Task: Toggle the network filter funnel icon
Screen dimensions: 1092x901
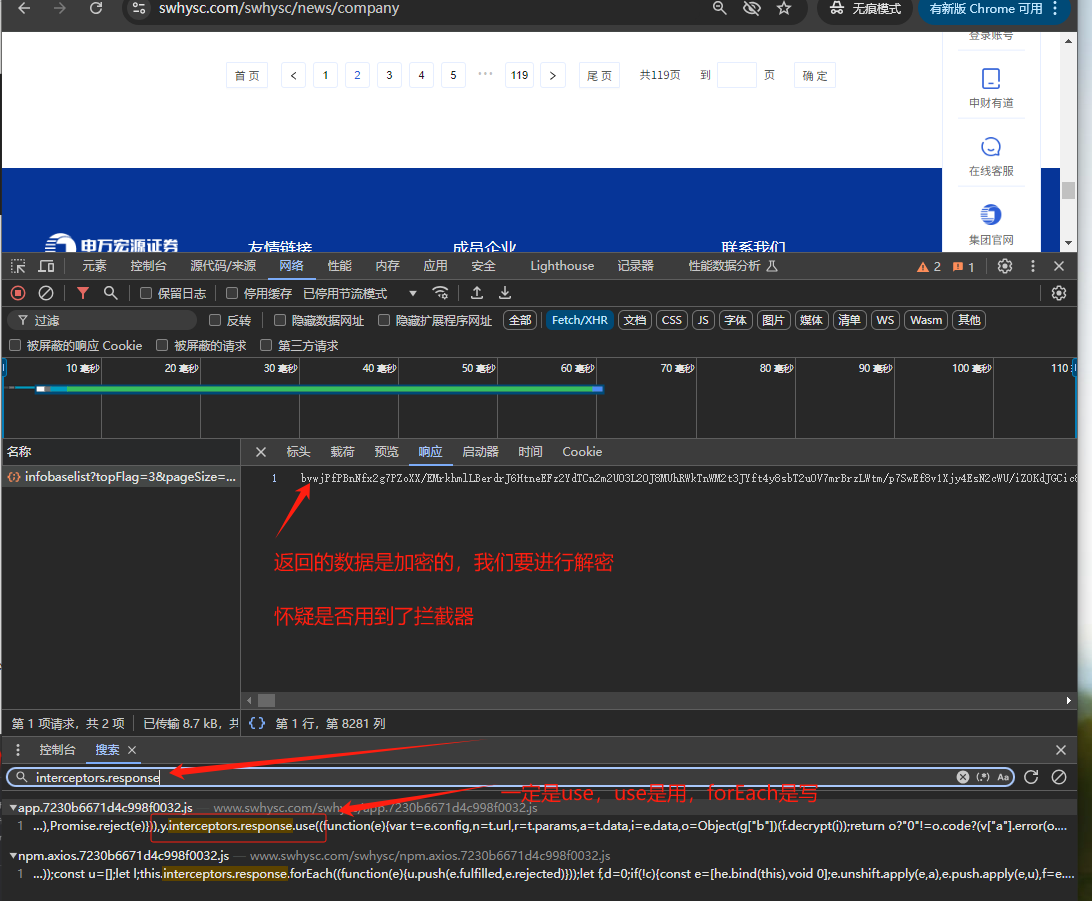Action: pyautogui.click(x=83, y=293)
